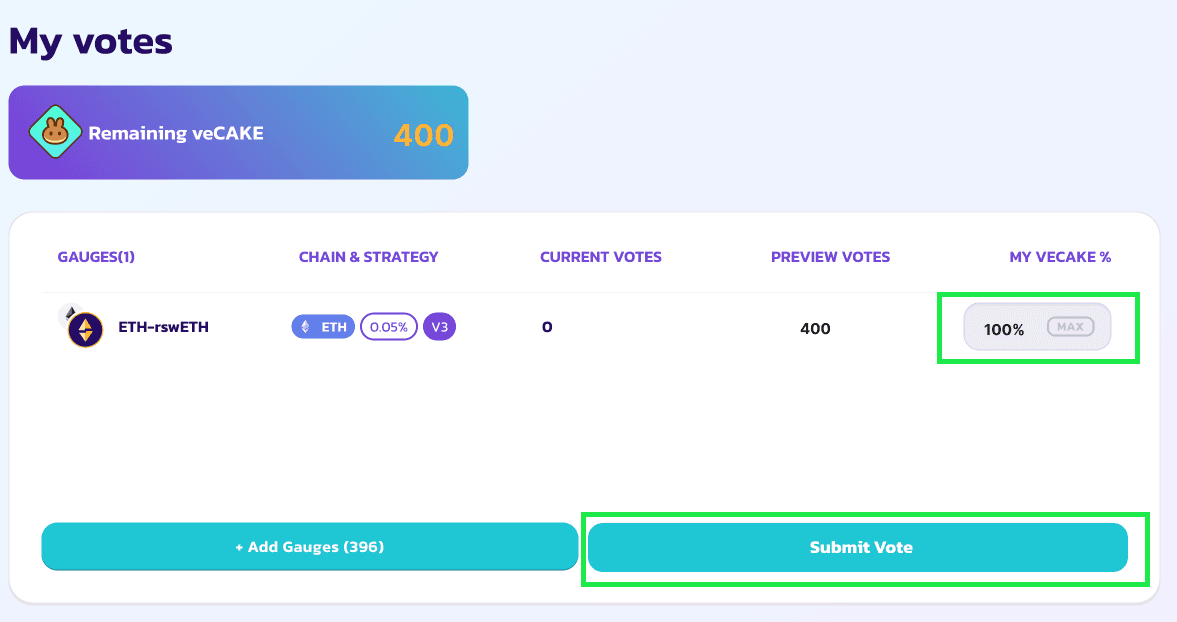The width and height of the screenshot is (1177, 622).
Task: Click the CHAIN & STRATEGY column header
Action: [368, 257]
